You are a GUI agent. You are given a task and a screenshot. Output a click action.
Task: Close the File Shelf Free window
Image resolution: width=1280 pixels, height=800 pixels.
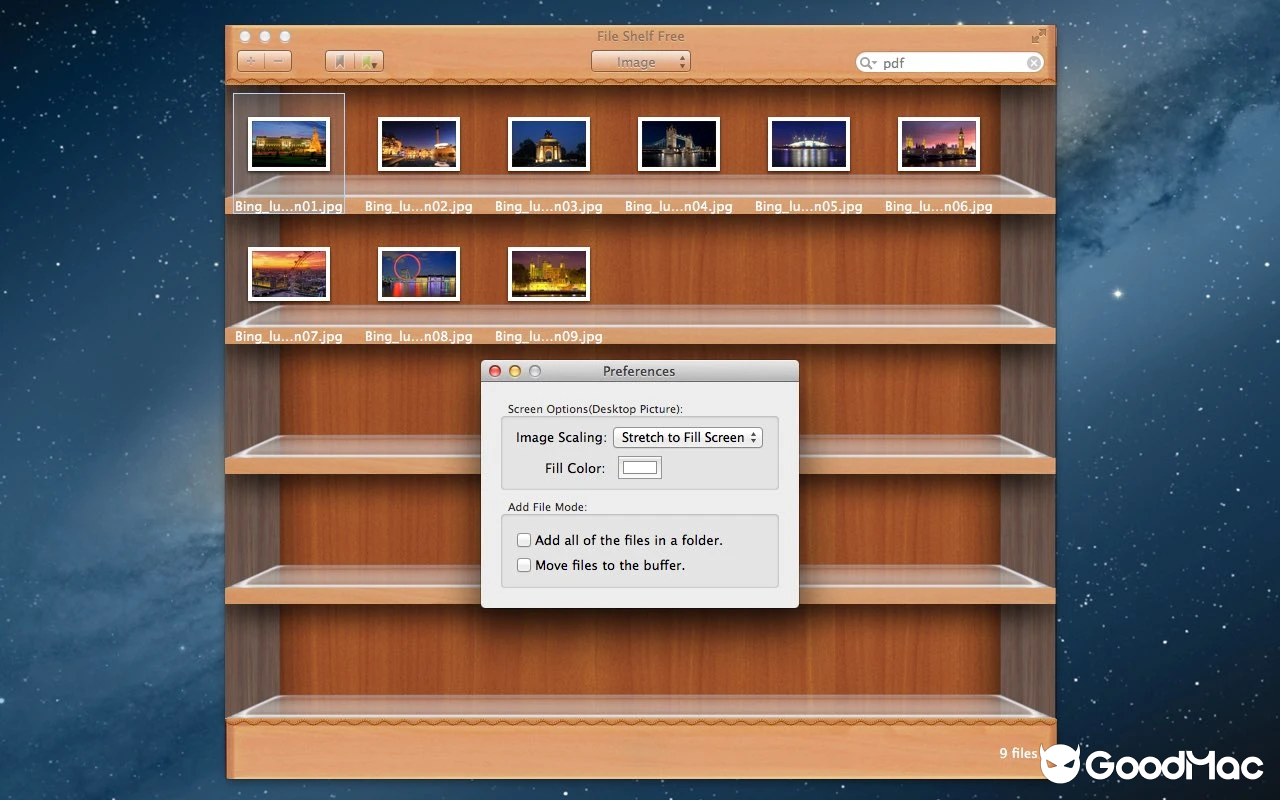pos(245,36)
